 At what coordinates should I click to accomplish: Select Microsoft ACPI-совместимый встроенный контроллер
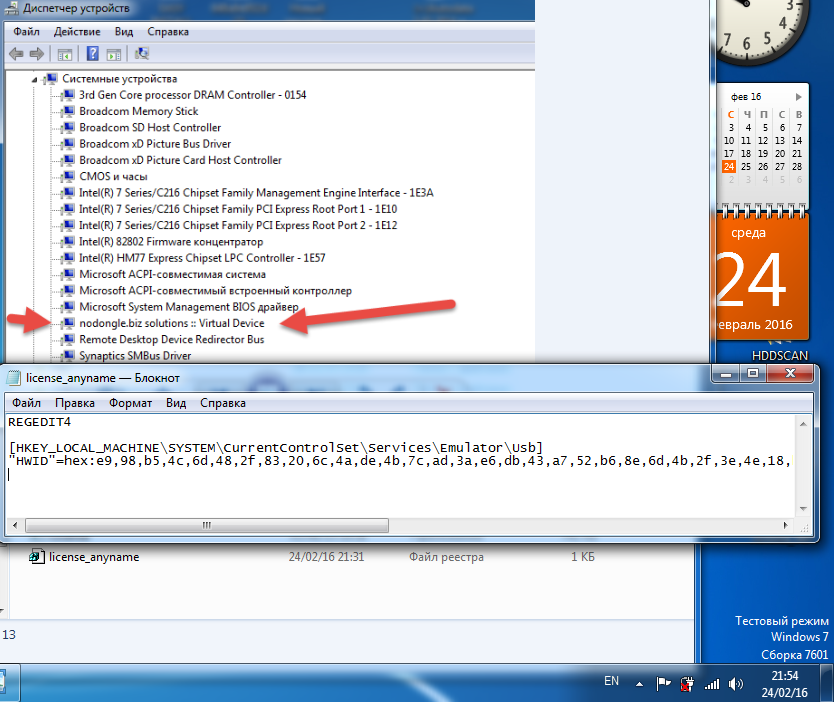click(x=215, y=291)
